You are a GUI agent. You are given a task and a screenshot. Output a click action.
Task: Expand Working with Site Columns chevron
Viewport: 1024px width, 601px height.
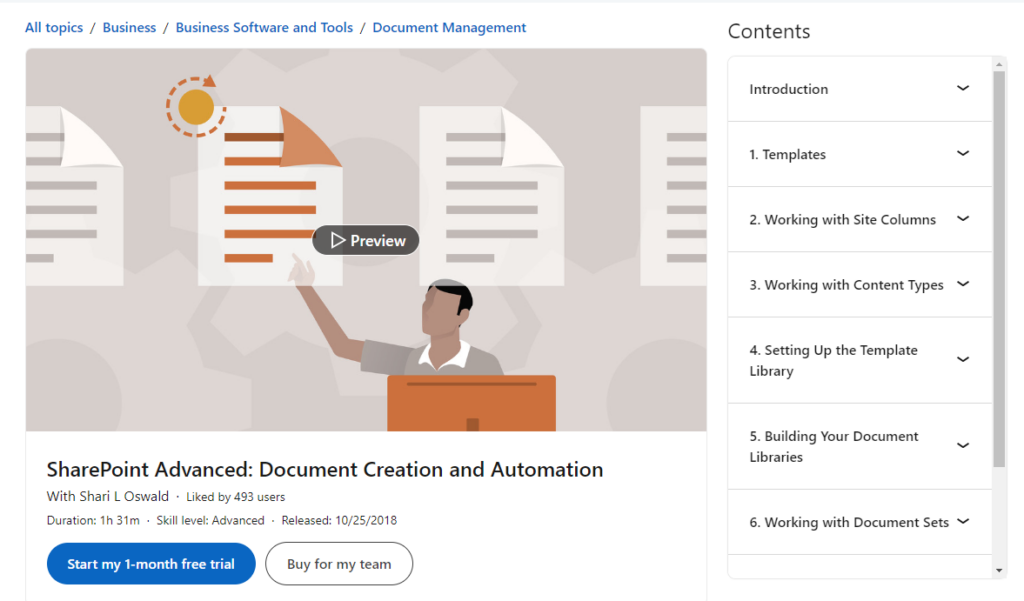pos(963,219)
